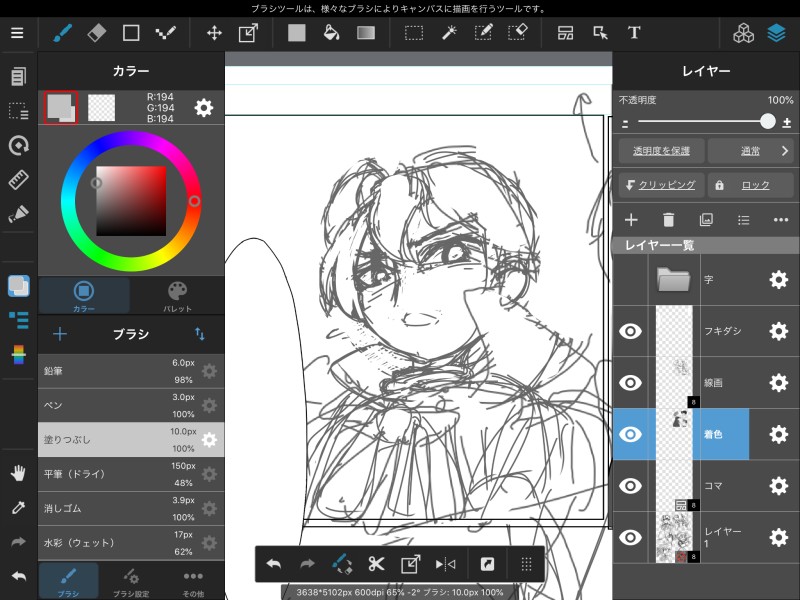The height and width of the screenshot is (600, 800).
Task: Select the solid fill rectangle tool
Action: tap(296, 33)
